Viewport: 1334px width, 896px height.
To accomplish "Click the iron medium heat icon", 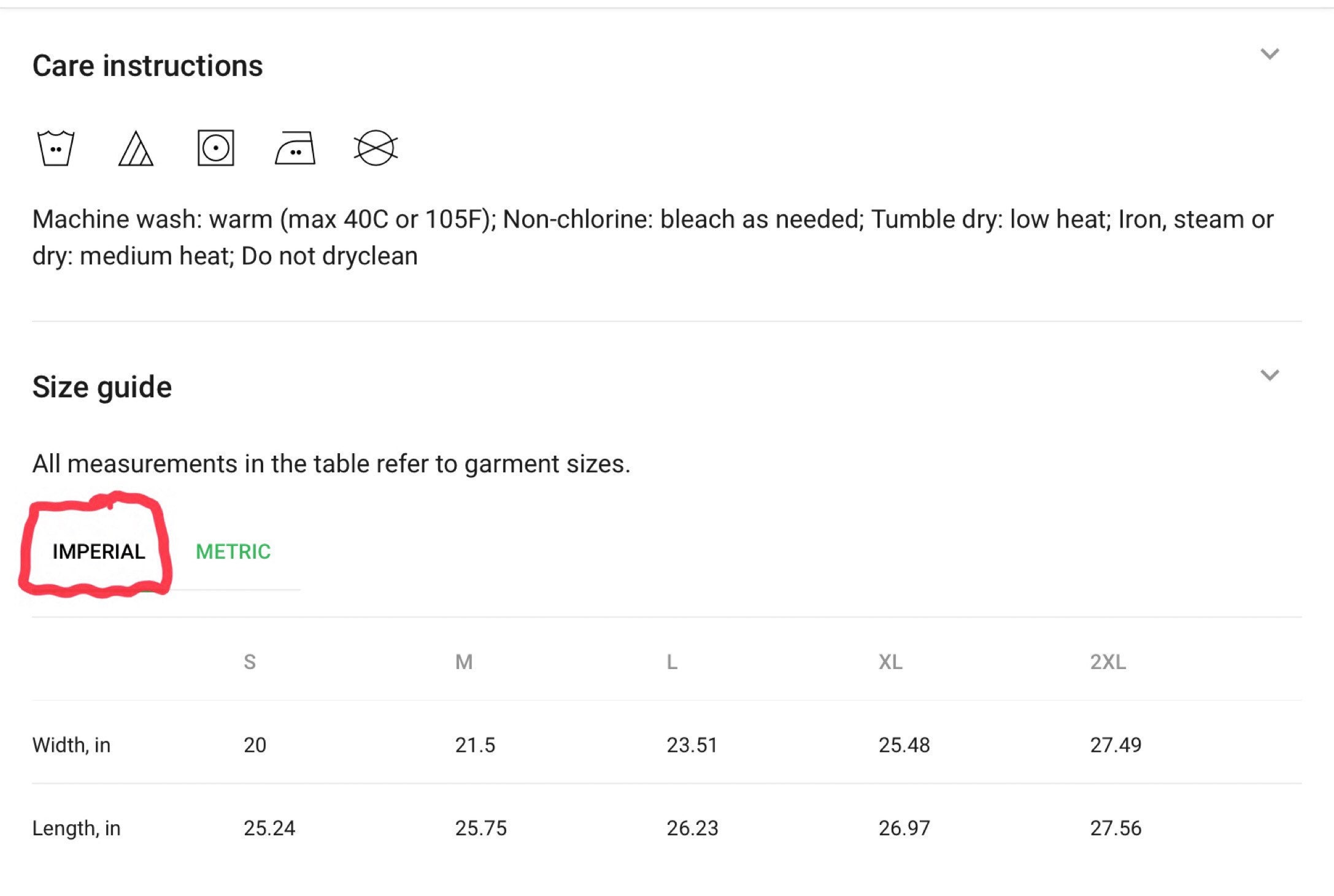I will click(x=295, y=148).
